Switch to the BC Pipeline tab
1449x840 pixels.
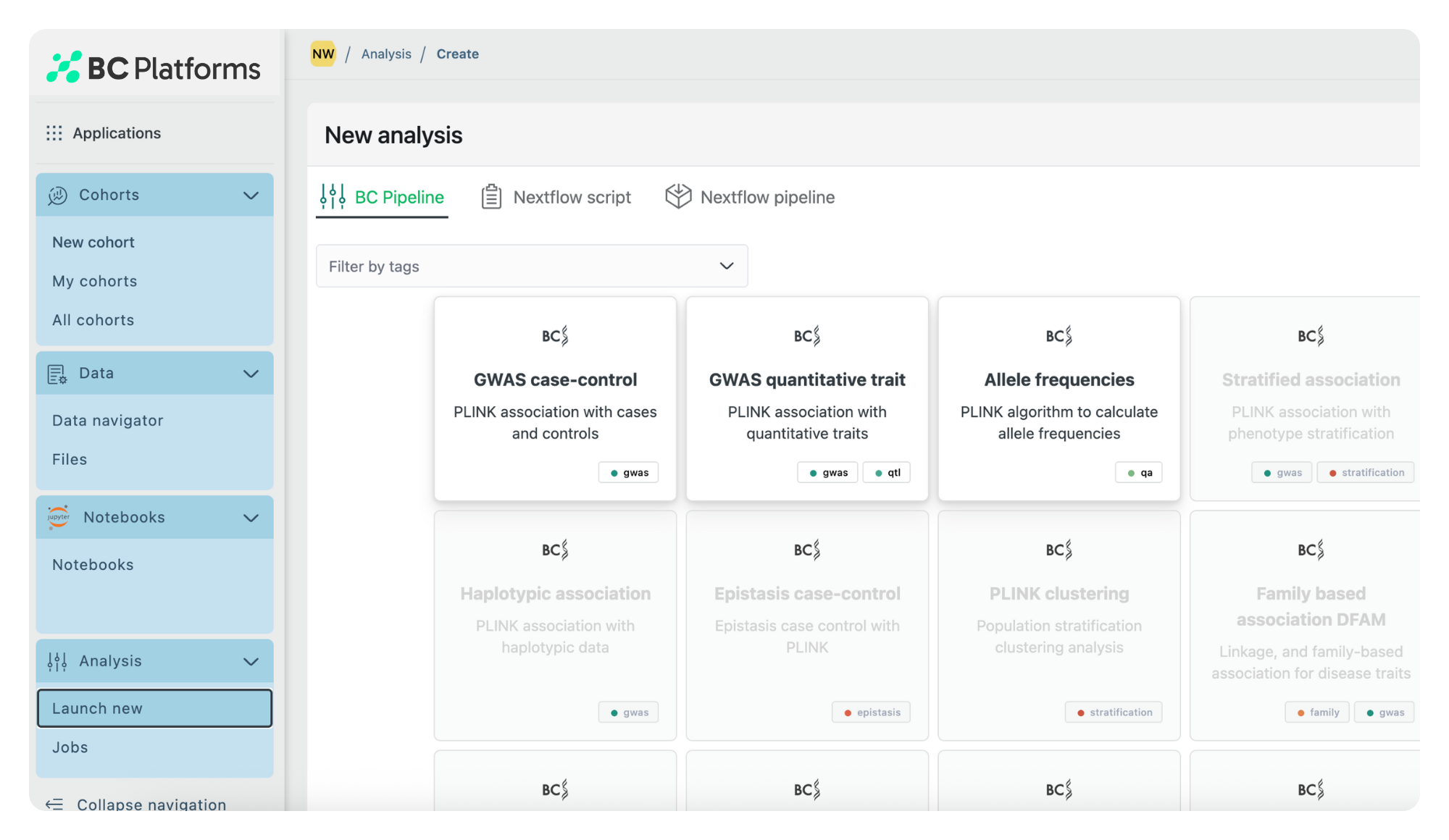(383, 197)
